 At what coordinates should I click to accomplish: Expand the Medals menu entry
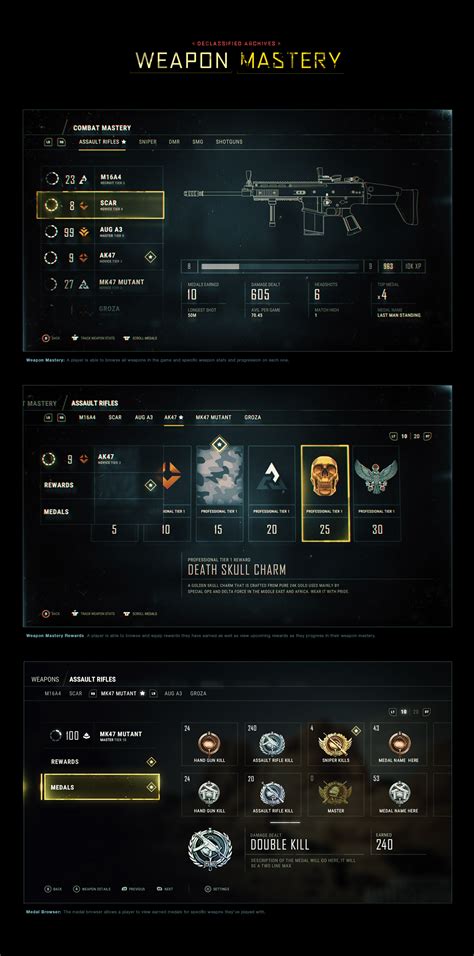pyautogui.click(x=101, y=787)
